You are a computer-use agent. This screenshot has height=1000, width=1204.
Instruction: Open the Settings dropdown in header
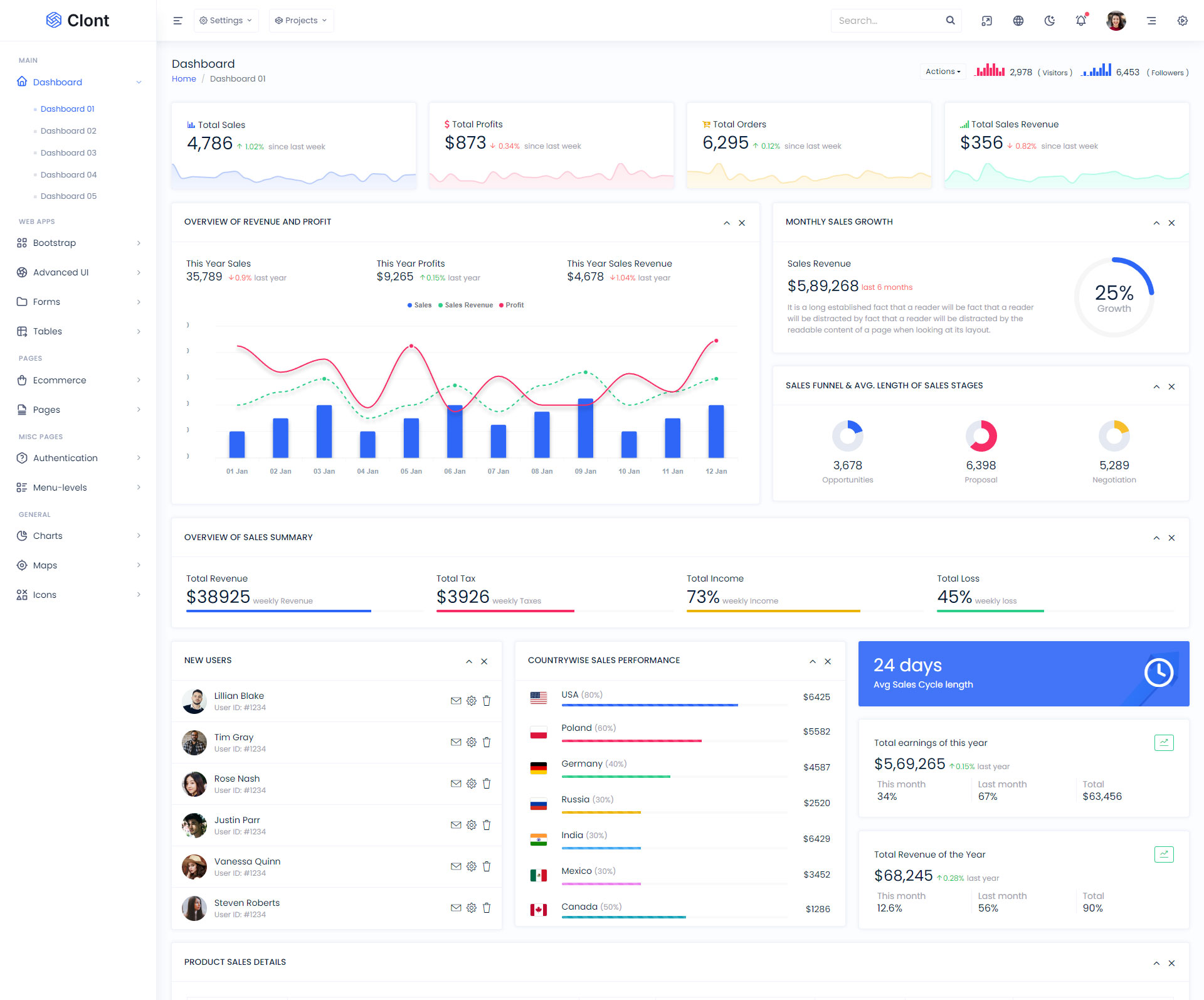(x=226, y=21)
